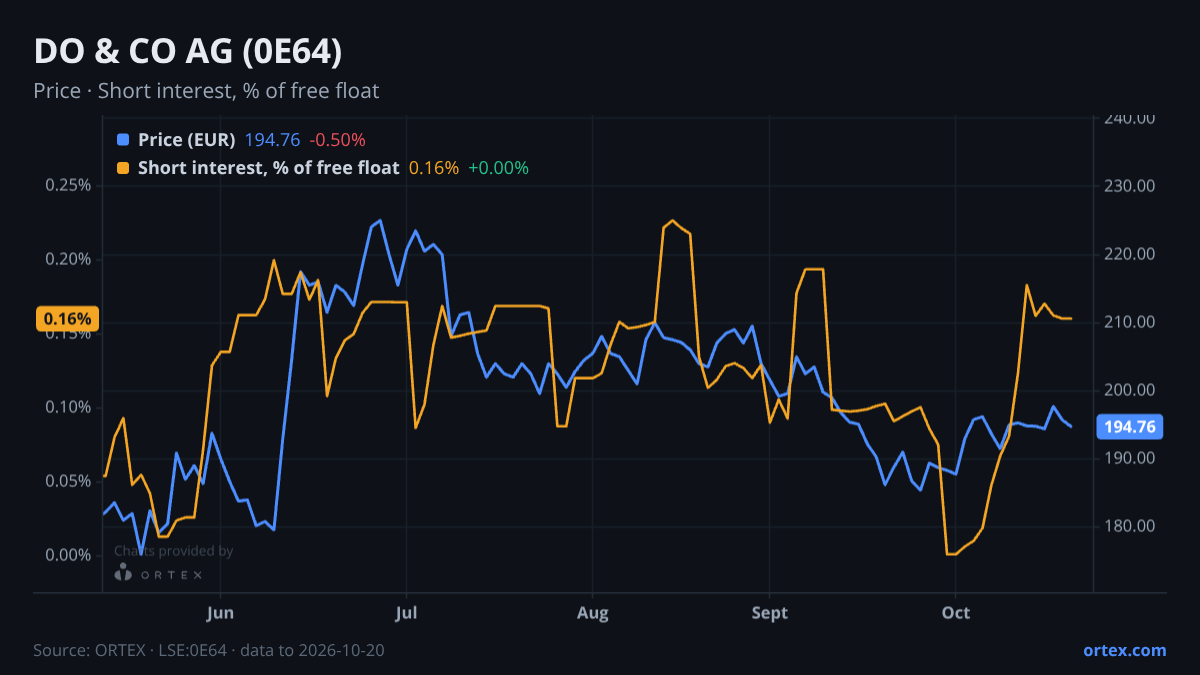Viewport: 1200px width, 675px height.
Task: Click the 0.05% left axis label
Action: pos(68,481)
